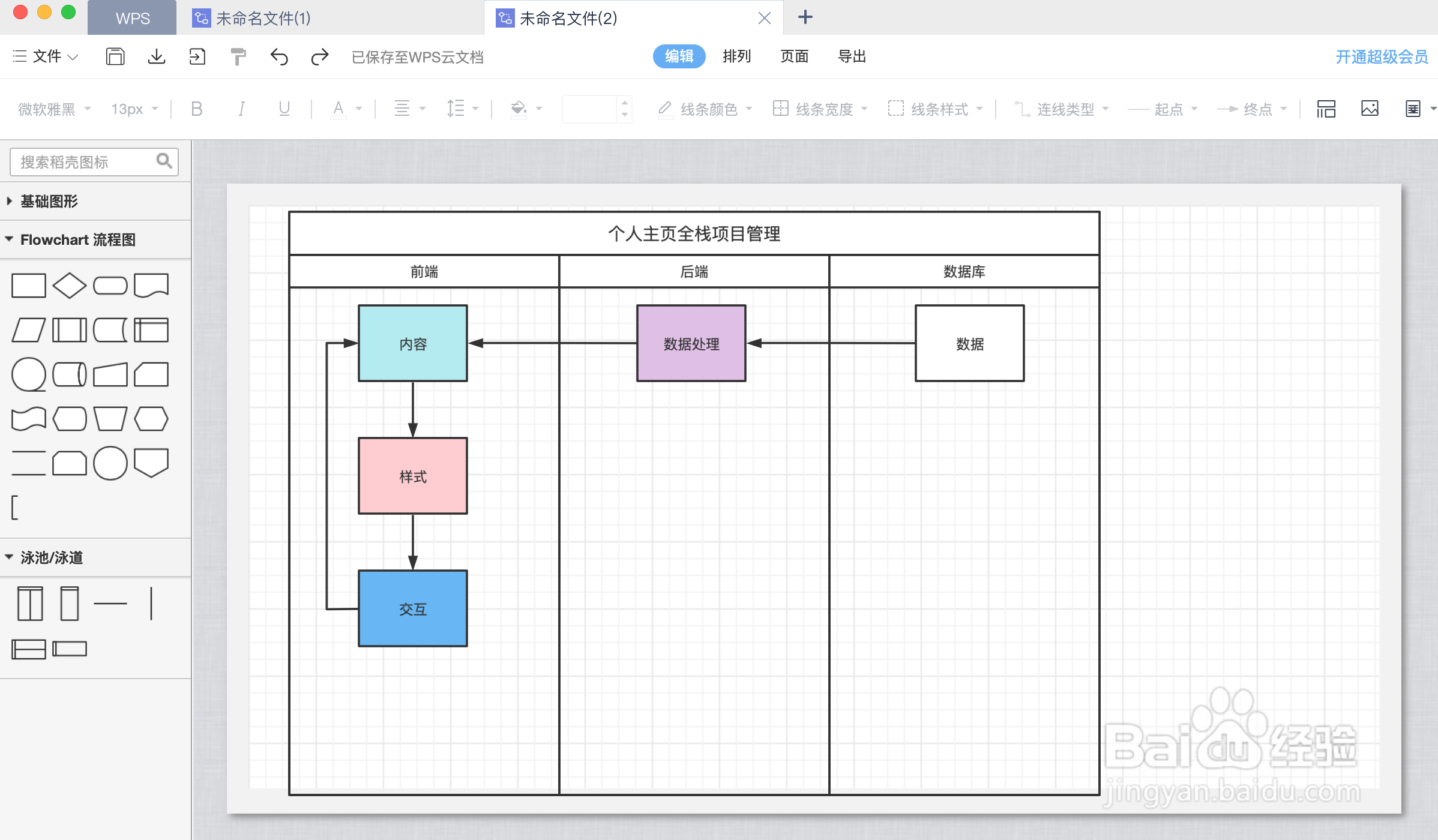Select the cyan 内容 box
1438x840 pixels.
tap(413, 343)
